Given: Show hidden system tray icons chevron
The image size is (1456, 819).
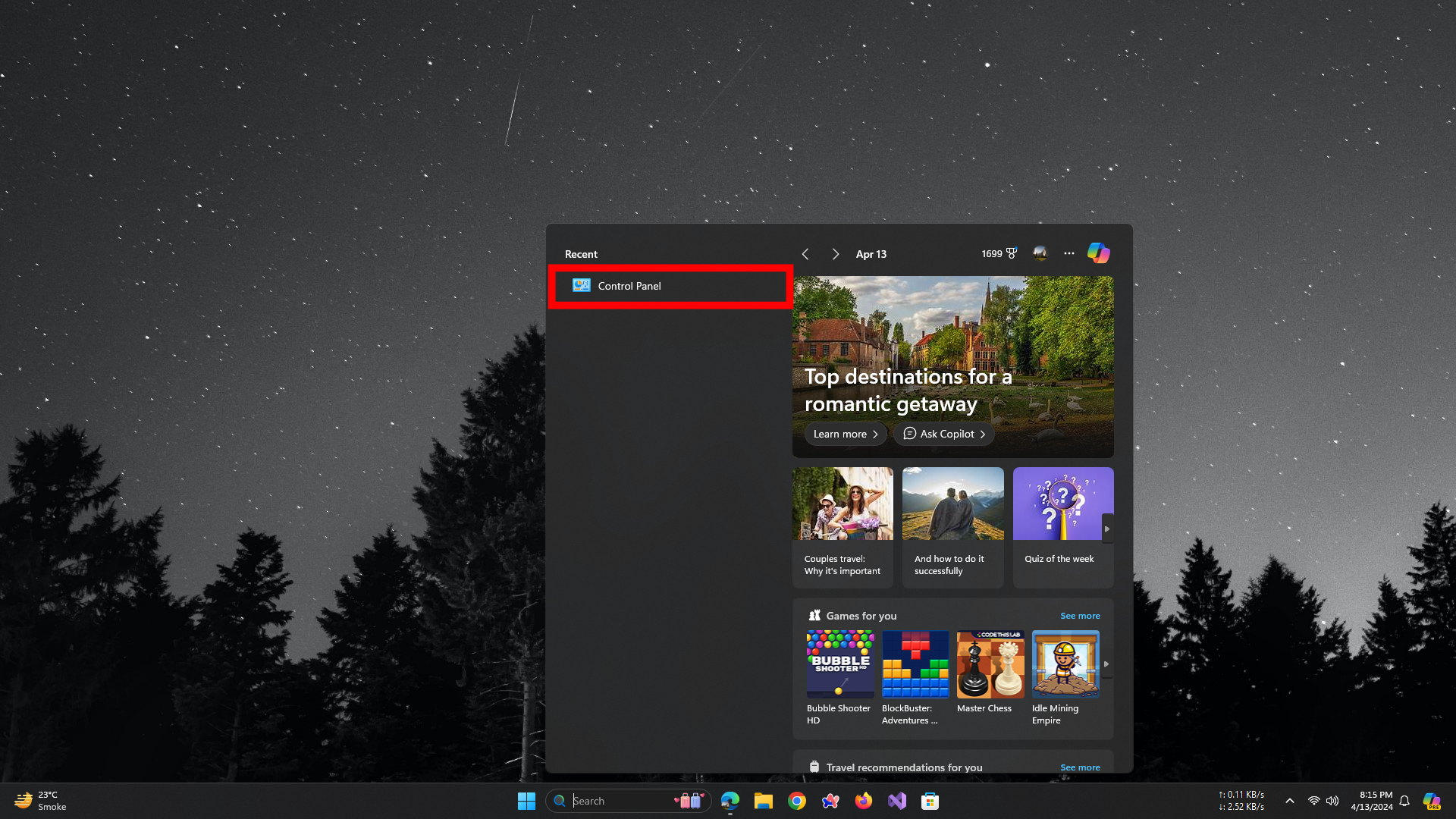Looking at the screenshot, I should pyautogui.click(x=1289, y=801).
